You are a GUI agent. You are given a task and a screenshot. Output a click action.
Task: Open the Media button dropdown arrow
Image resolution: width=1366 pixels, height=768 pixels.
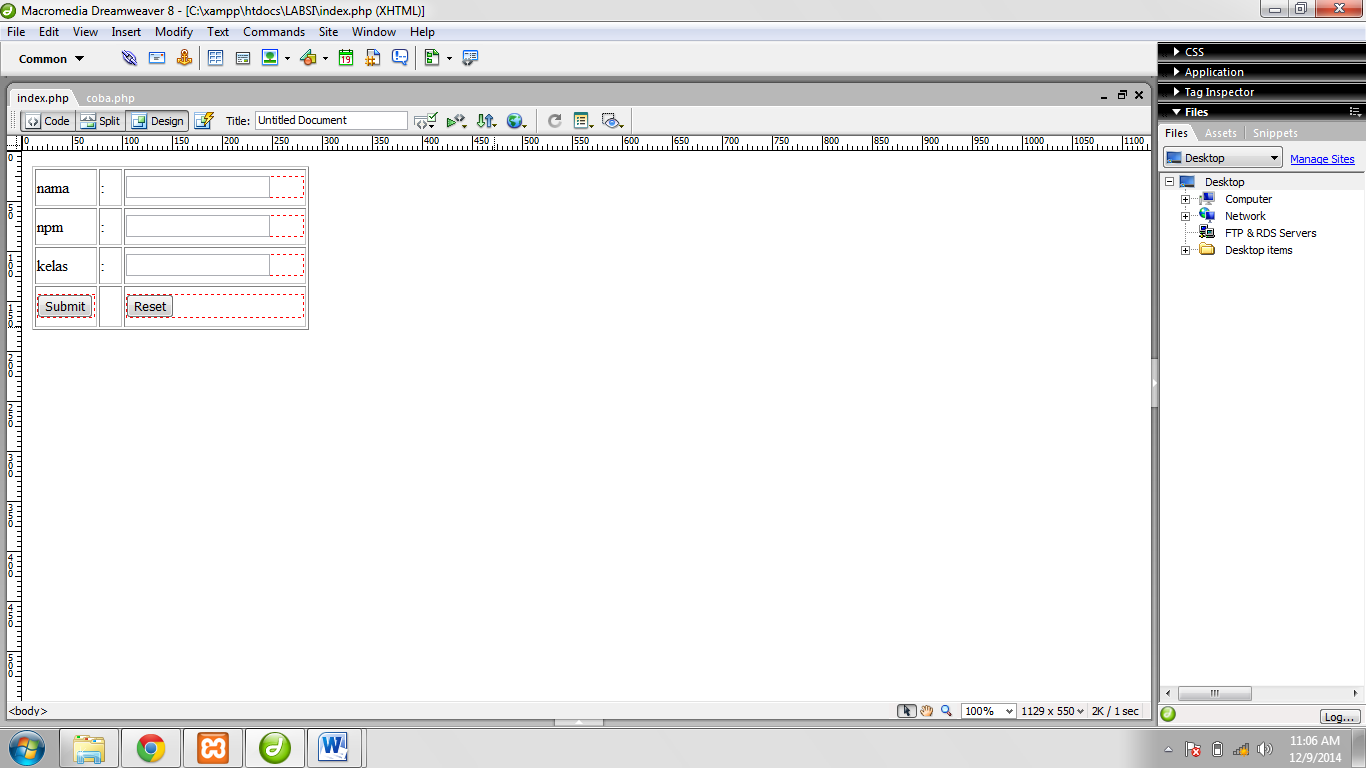[325, 59]
